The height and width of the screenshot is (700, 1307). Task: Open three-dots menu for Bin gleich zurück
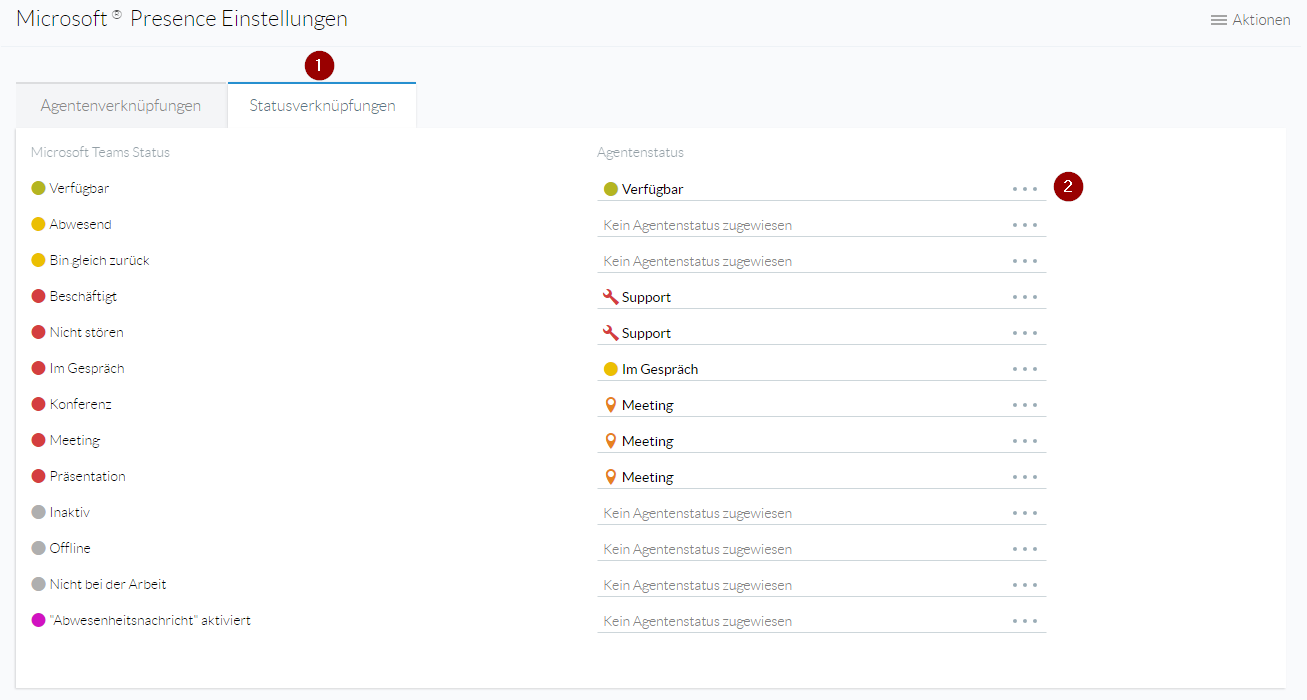1025,261
